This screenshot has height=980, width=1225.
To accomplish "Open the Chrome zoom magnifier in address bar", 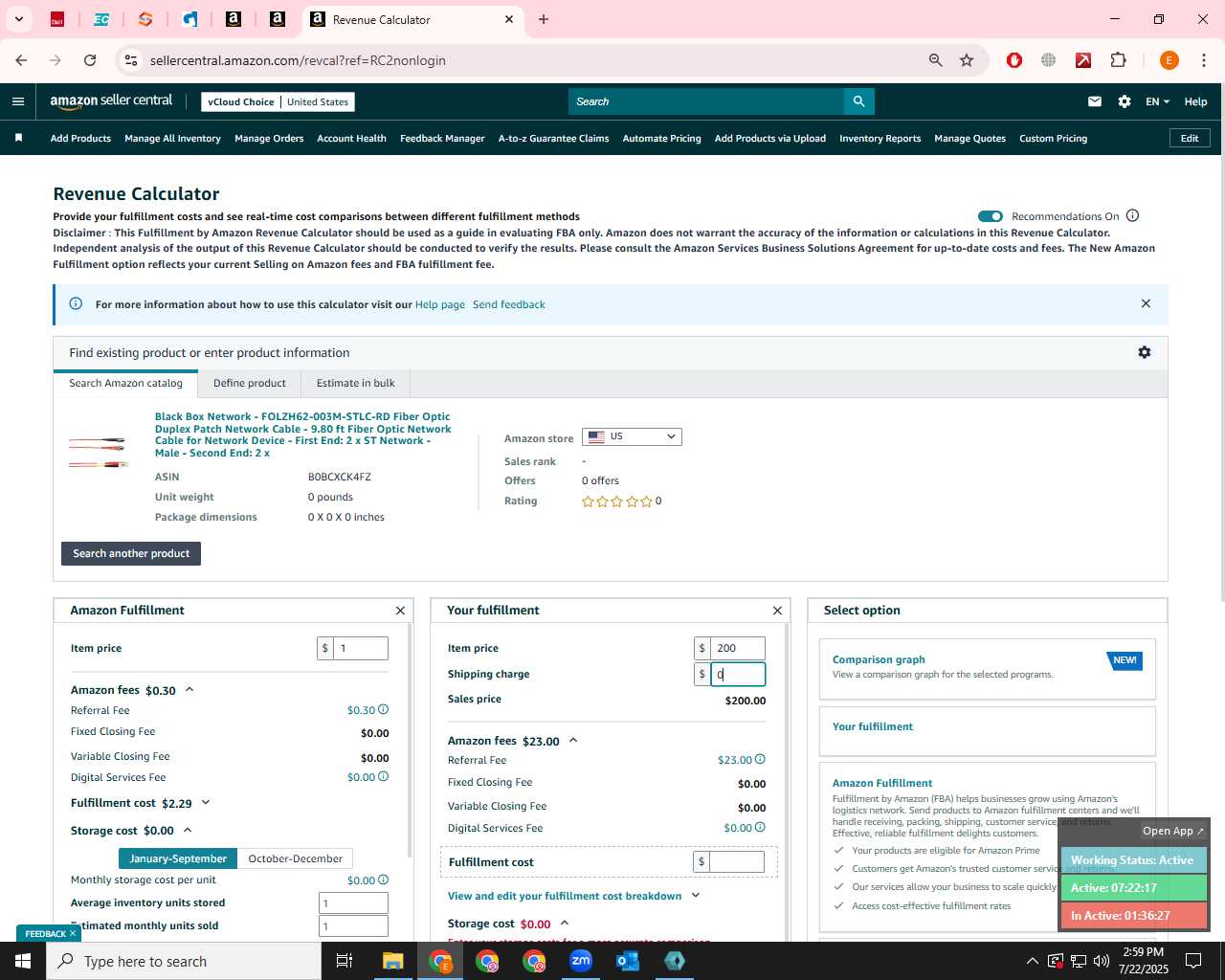I will pyautogui.click(x=936, y=60).
